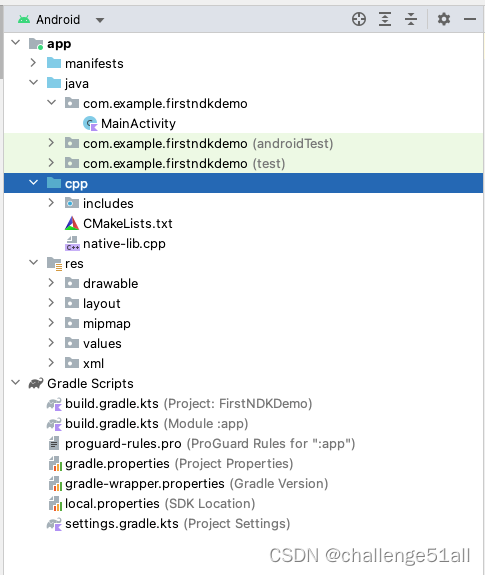Expand the manifests folder
This screenshot has width=485, height=575.
coord(33,63)
